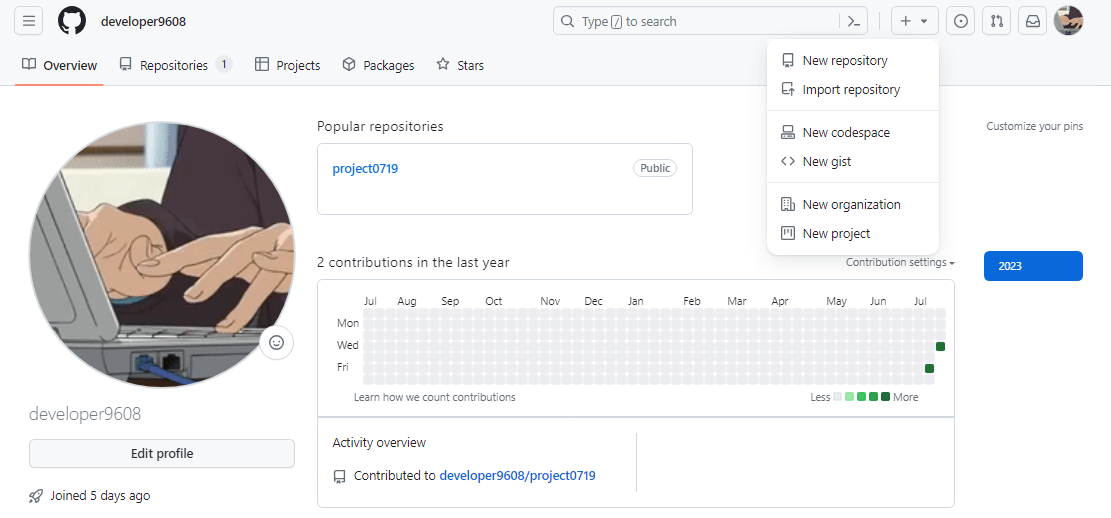Open the notifications inbox icon

point(1033,21)
